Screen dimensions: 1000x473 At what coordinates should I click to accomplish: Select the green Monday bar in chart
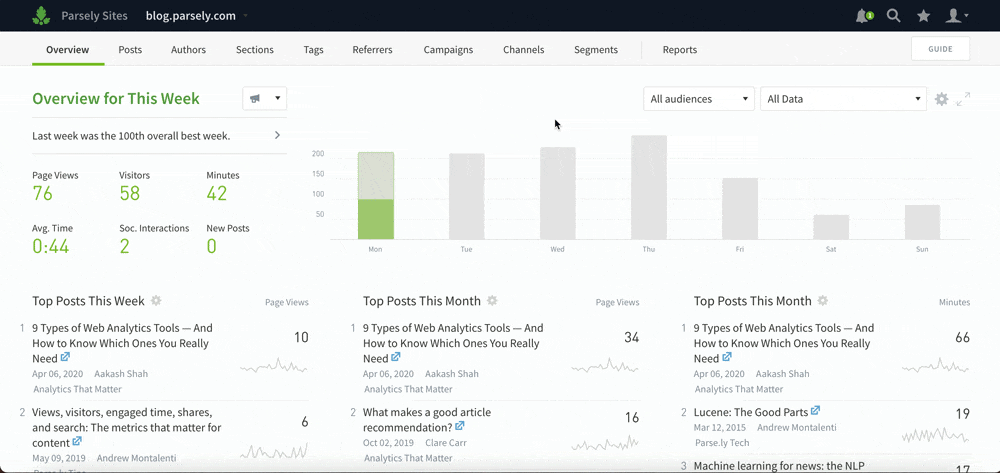click(x=375, y=219)
